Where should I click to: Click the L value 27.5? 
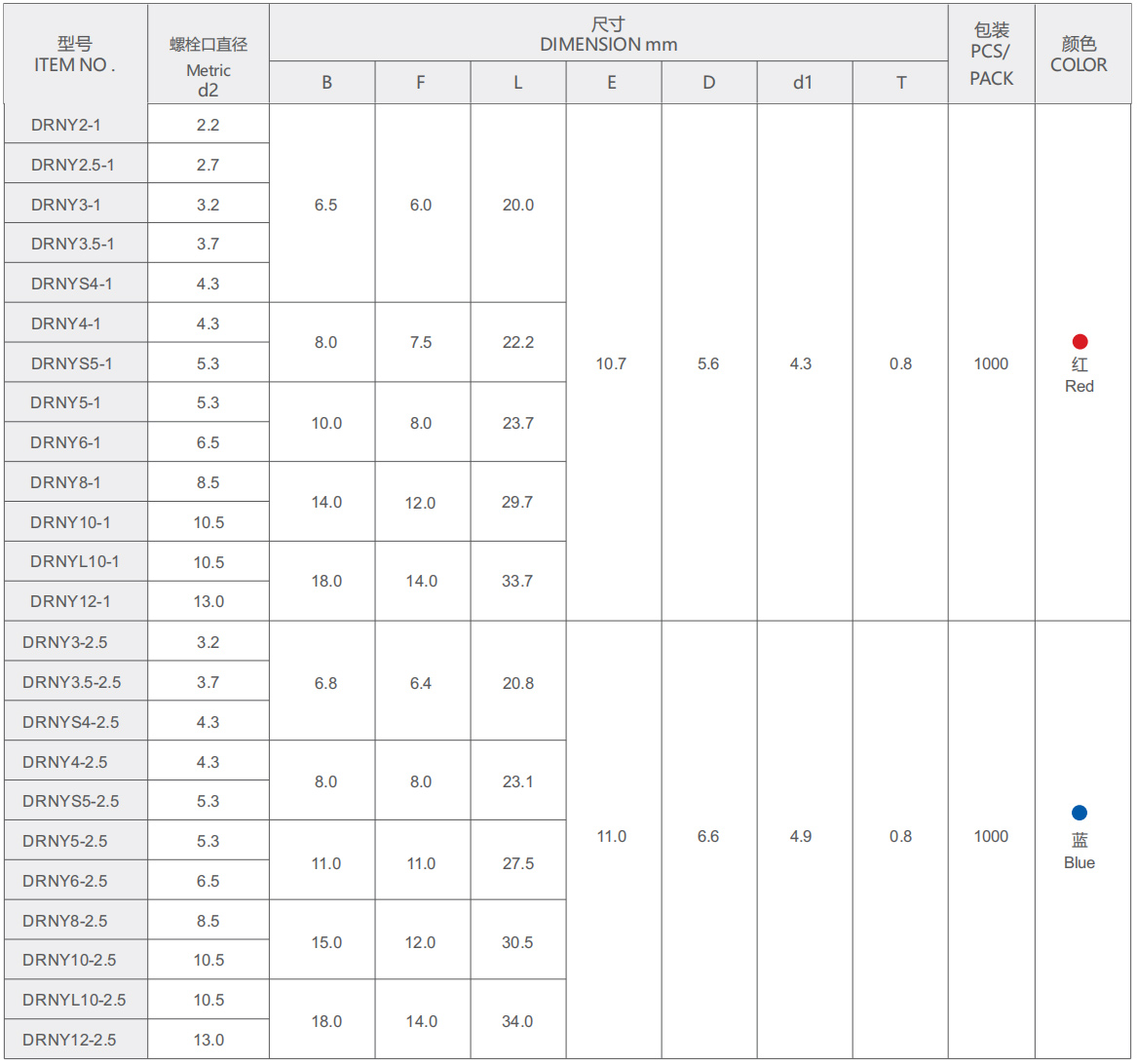[517, 864]
